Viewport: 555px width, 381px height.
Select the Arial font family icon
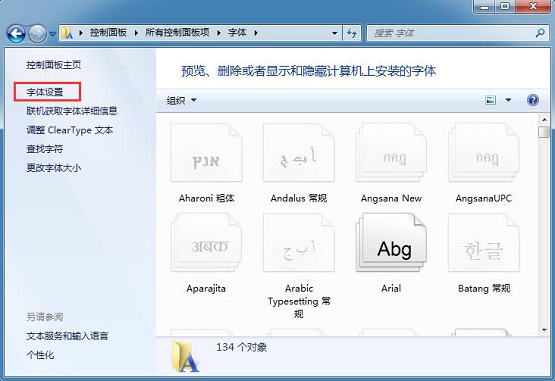(x=391, y=243)
